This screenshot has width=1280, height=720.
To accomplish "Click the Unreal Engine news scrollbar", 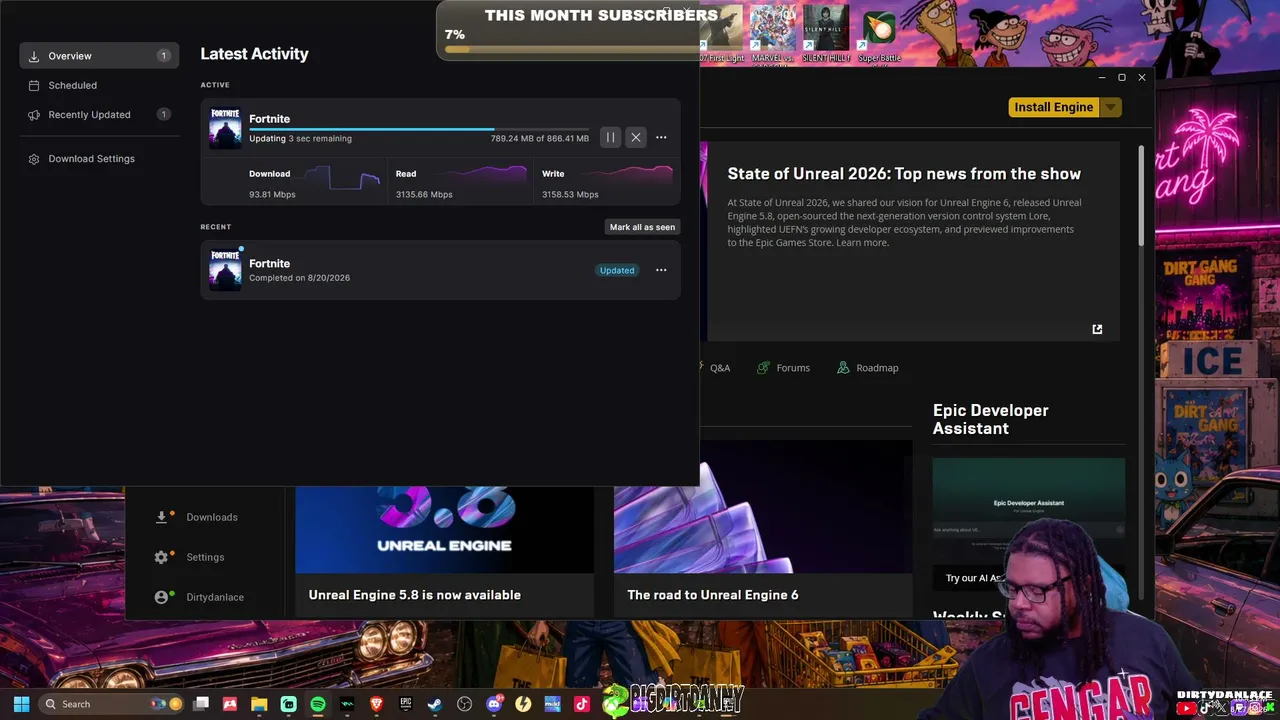I will (x=1141, y=196).
